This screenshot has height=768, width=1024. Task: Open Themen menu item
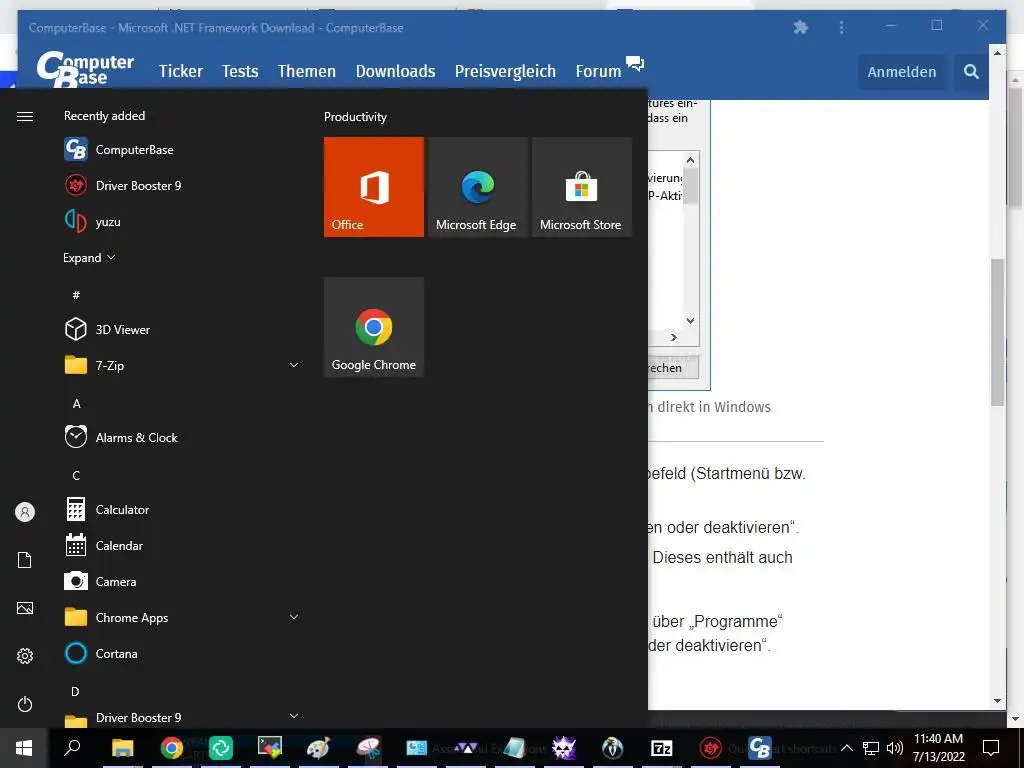(306, 71)
